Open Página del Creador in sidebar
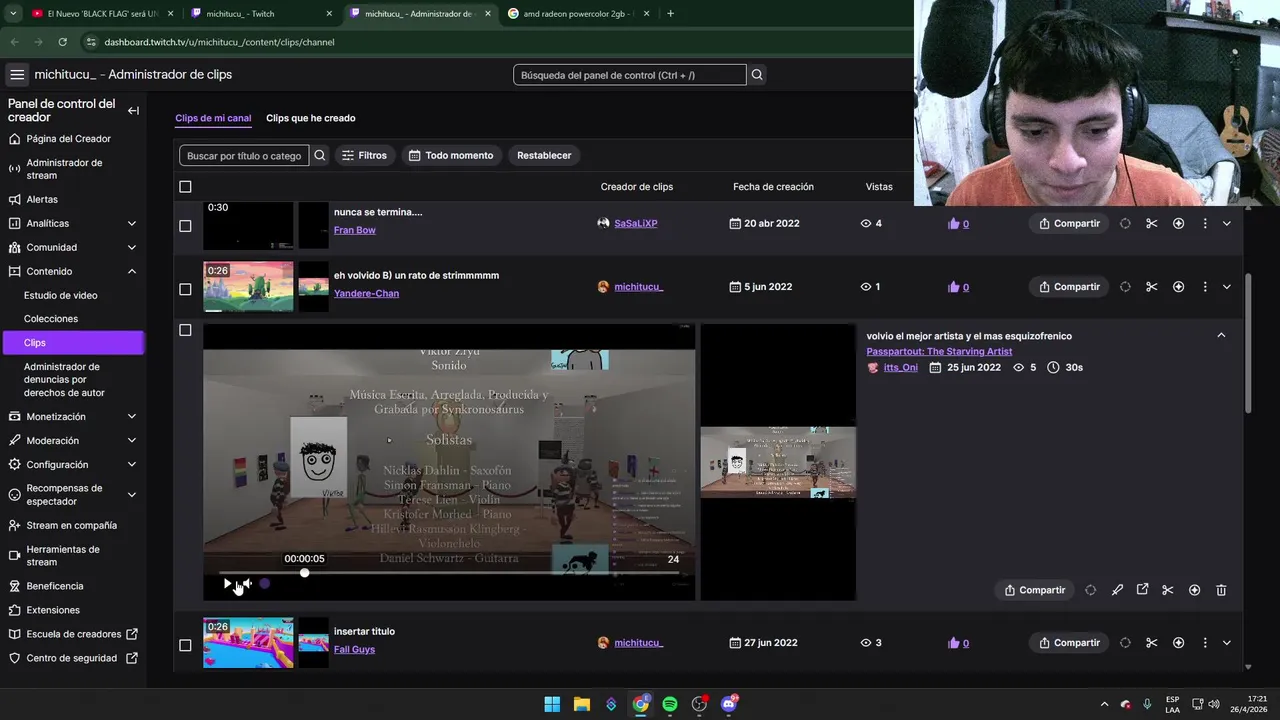 point(68,139)
